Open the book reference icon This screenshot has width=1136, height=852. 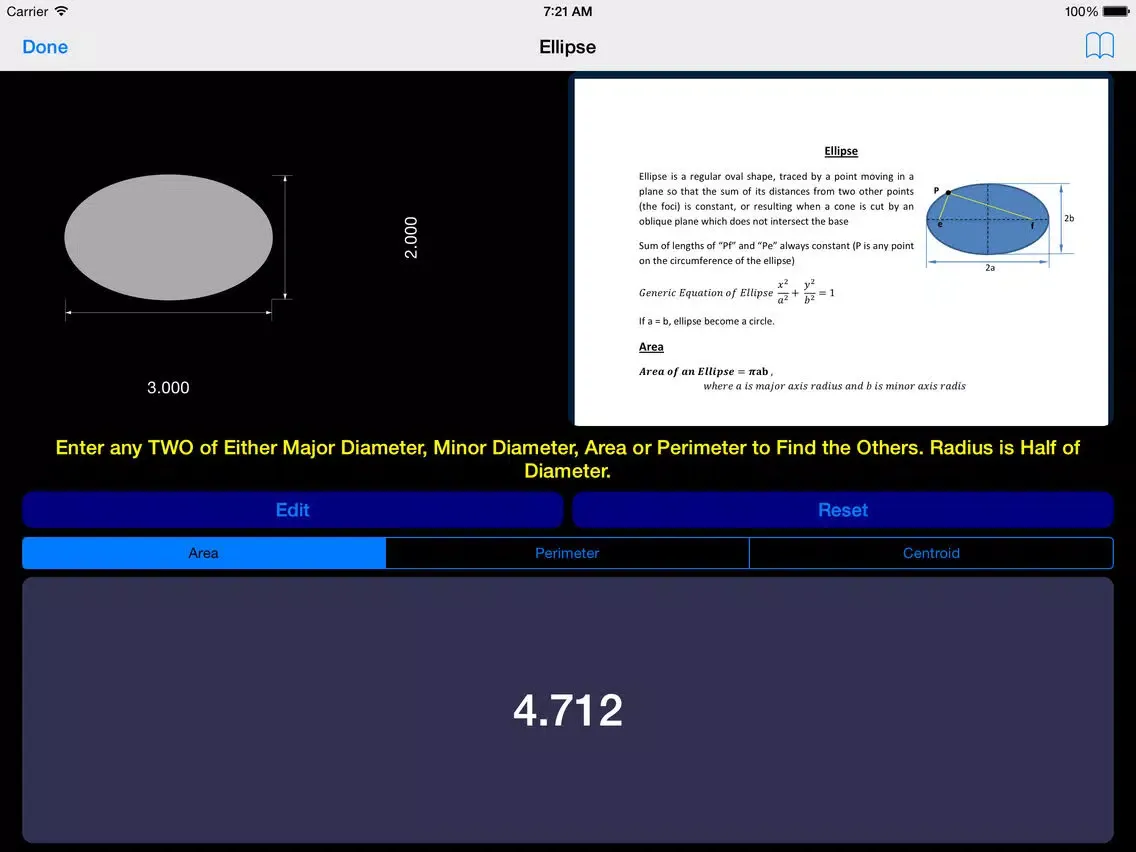point(1099,46)
